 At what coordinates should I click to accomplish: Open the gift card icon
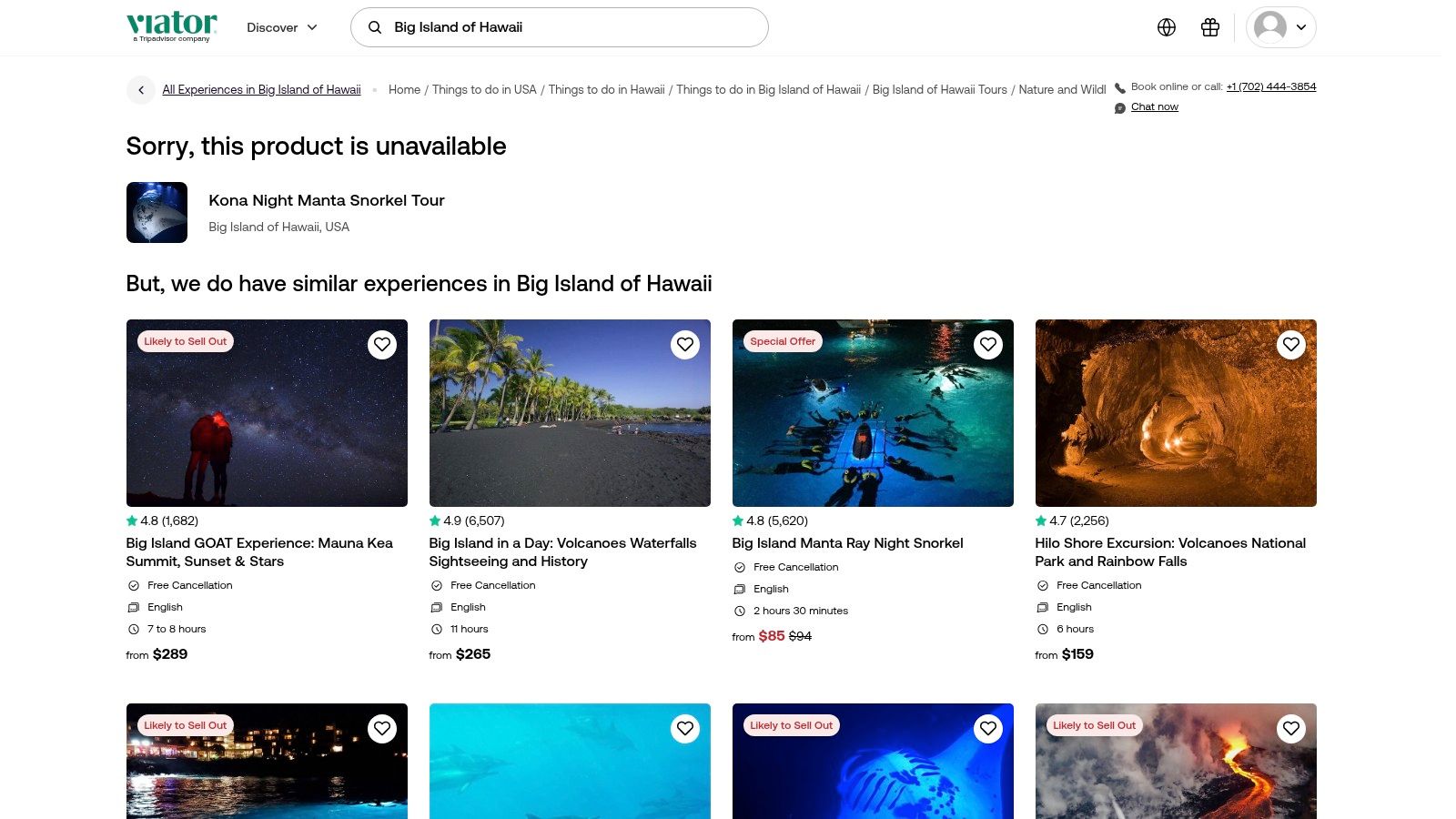coord(1210,27)
